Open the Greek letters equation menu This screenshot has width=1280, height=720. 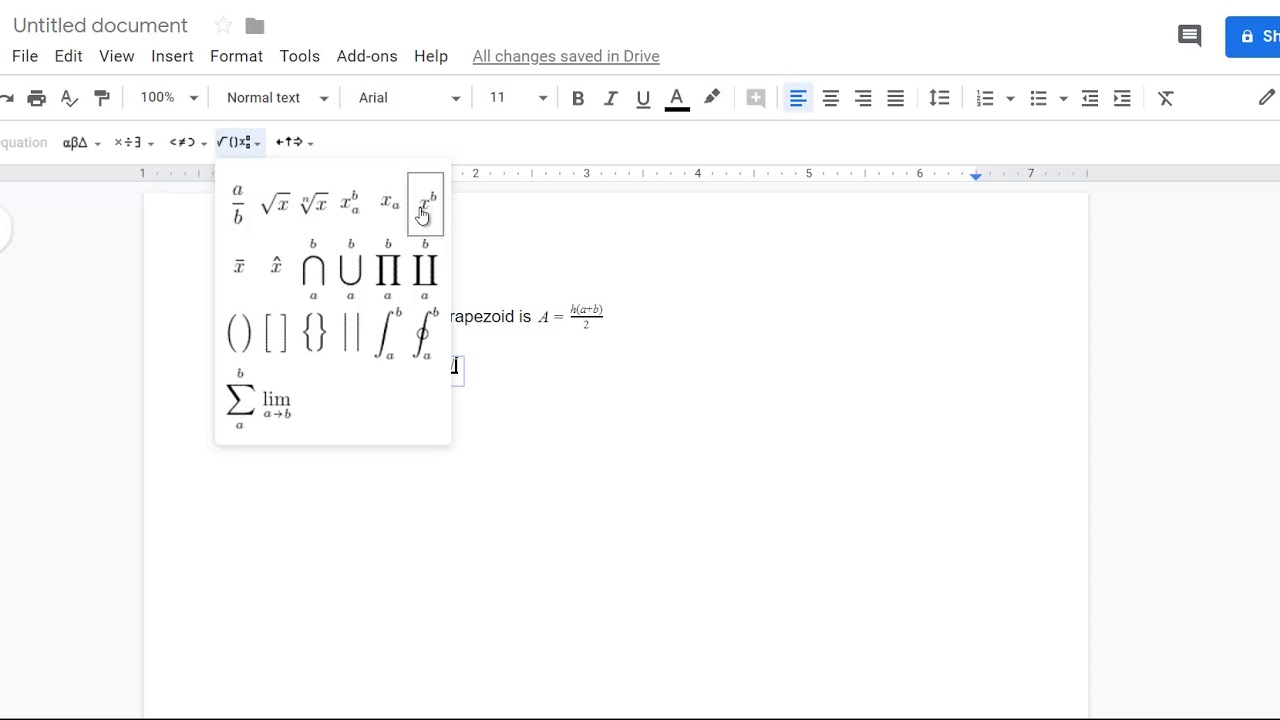point(75,142)
